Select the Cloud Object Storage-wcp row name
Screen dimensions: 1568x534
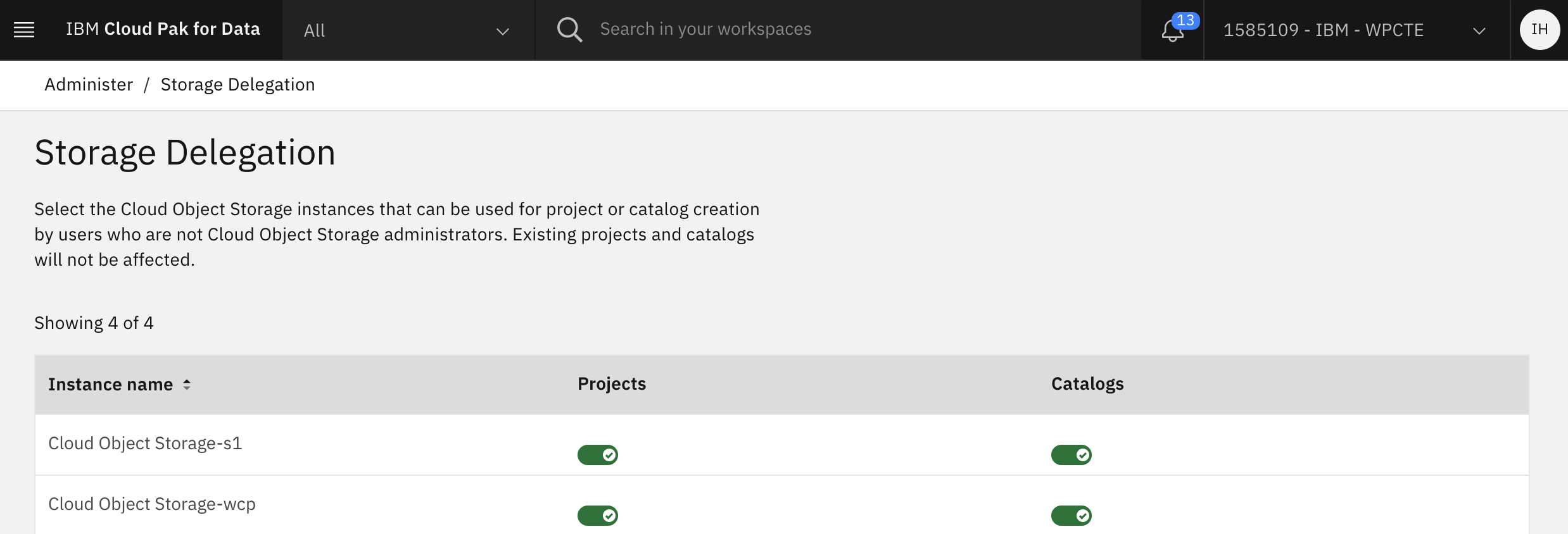click(152, 504)
